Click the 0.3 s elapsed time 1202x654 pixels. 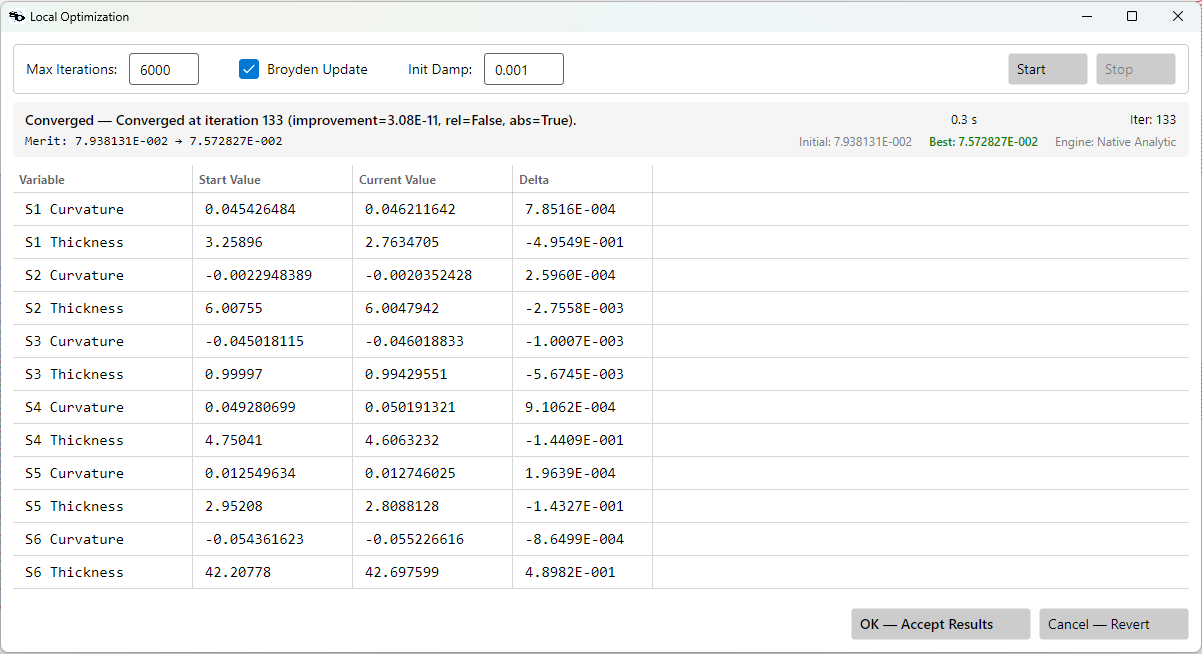point(963,120)
